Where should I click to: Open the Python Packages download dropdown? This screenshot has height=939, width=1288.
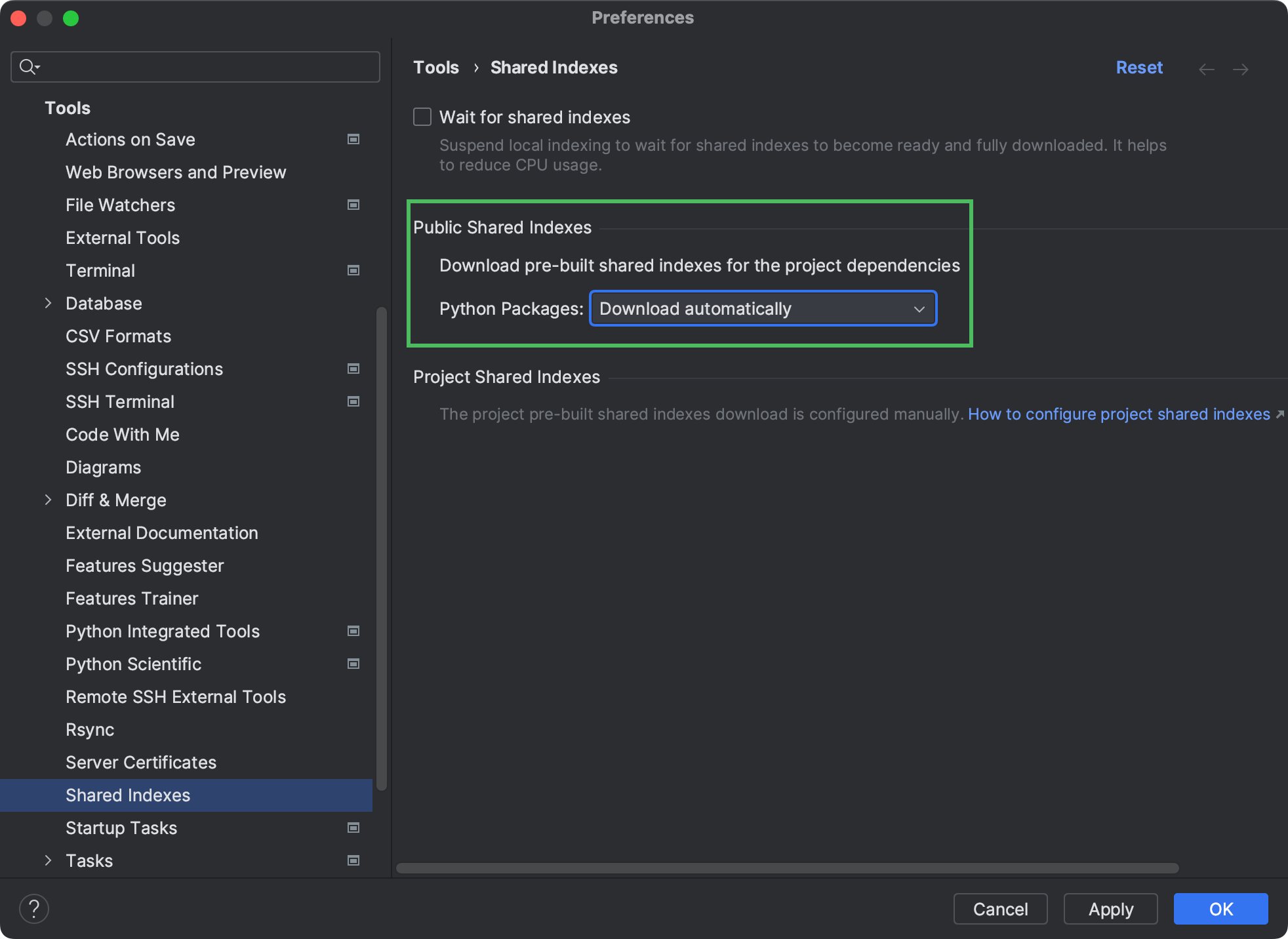click(762, 308)
